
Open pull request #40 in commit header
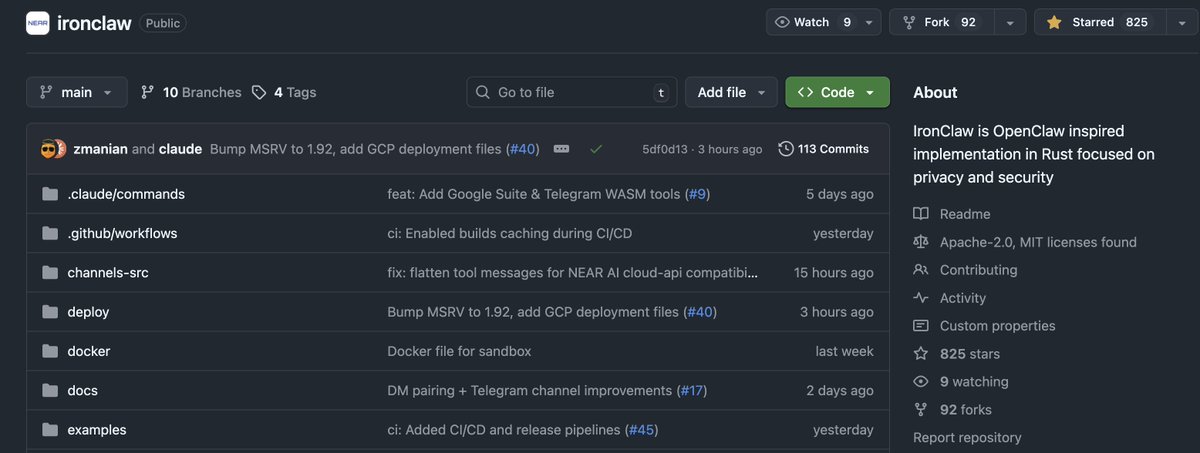click(x=522, y=149)
